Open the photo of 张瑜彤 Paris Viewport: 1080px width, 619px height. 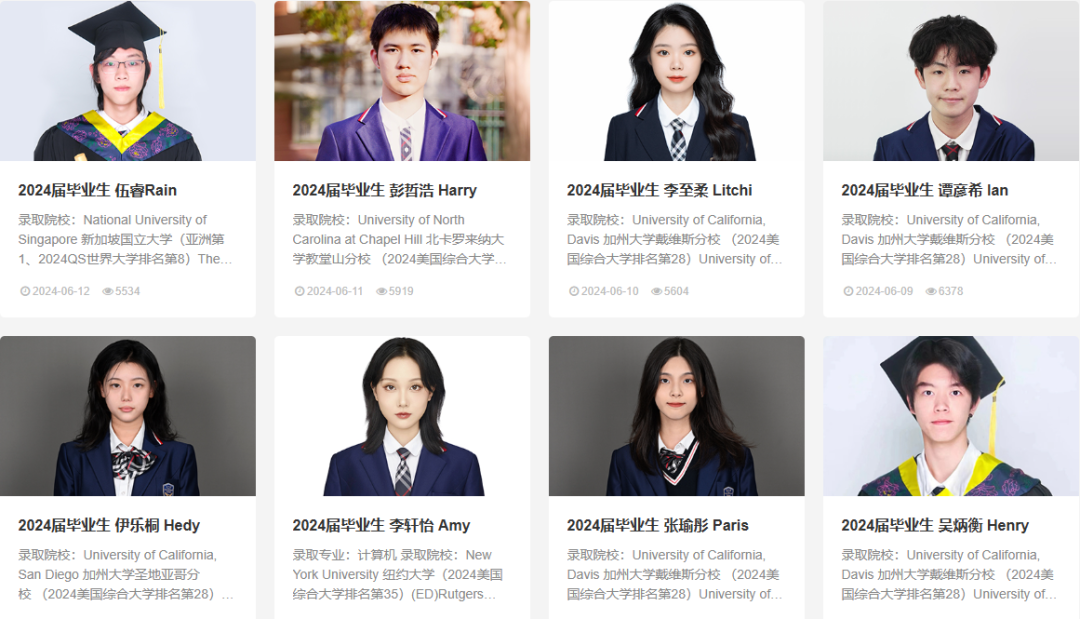pyautogui.click(x=676, y=416)
